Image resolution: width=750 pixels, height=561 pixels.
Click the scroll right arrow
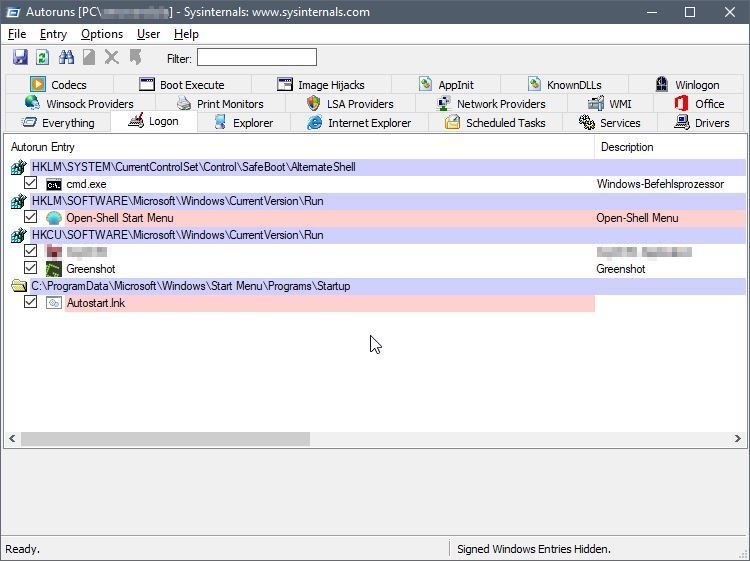click(737, 439)
